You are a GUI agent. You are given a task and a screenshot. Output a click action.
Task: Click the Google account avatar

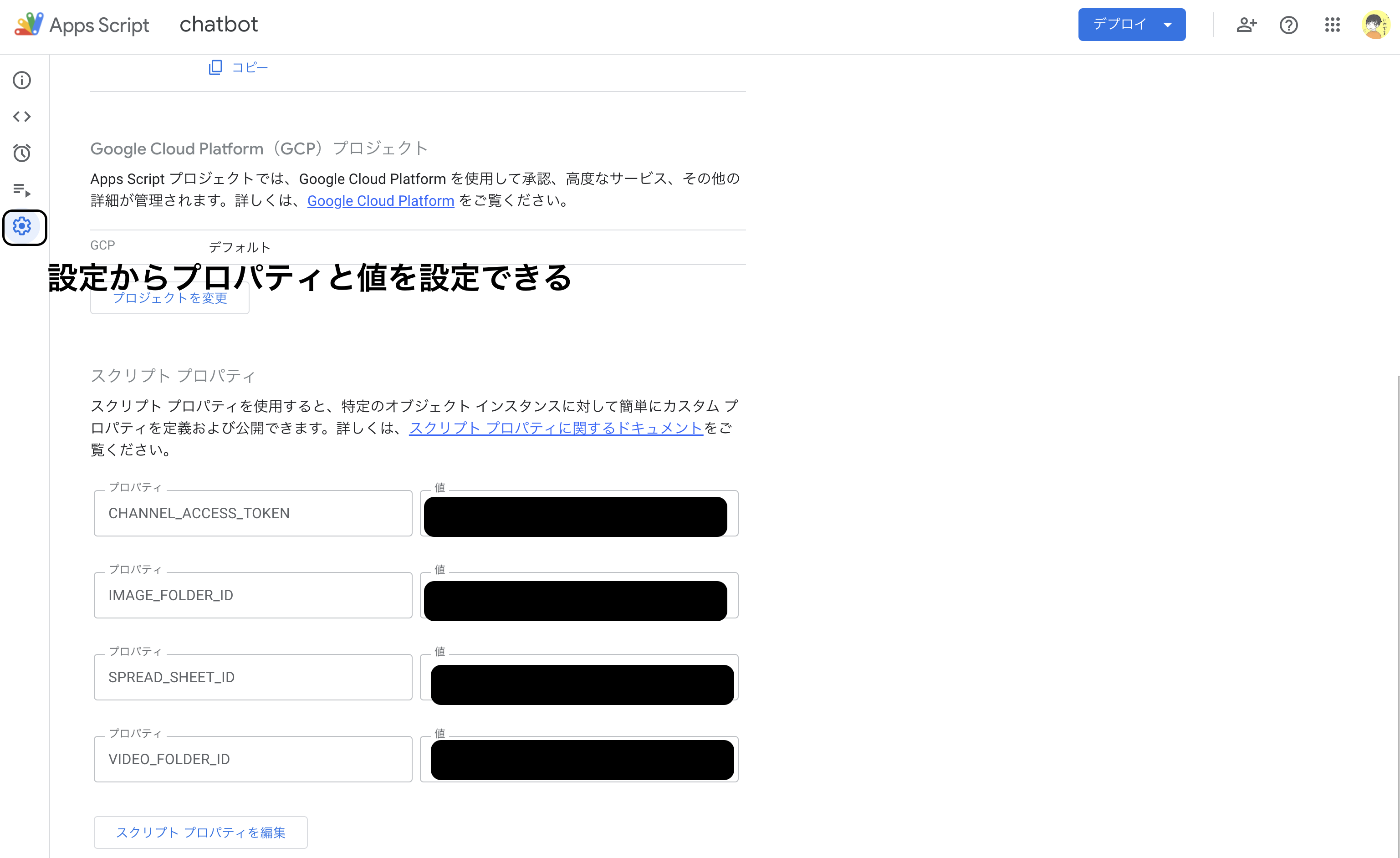(1375, 25)
